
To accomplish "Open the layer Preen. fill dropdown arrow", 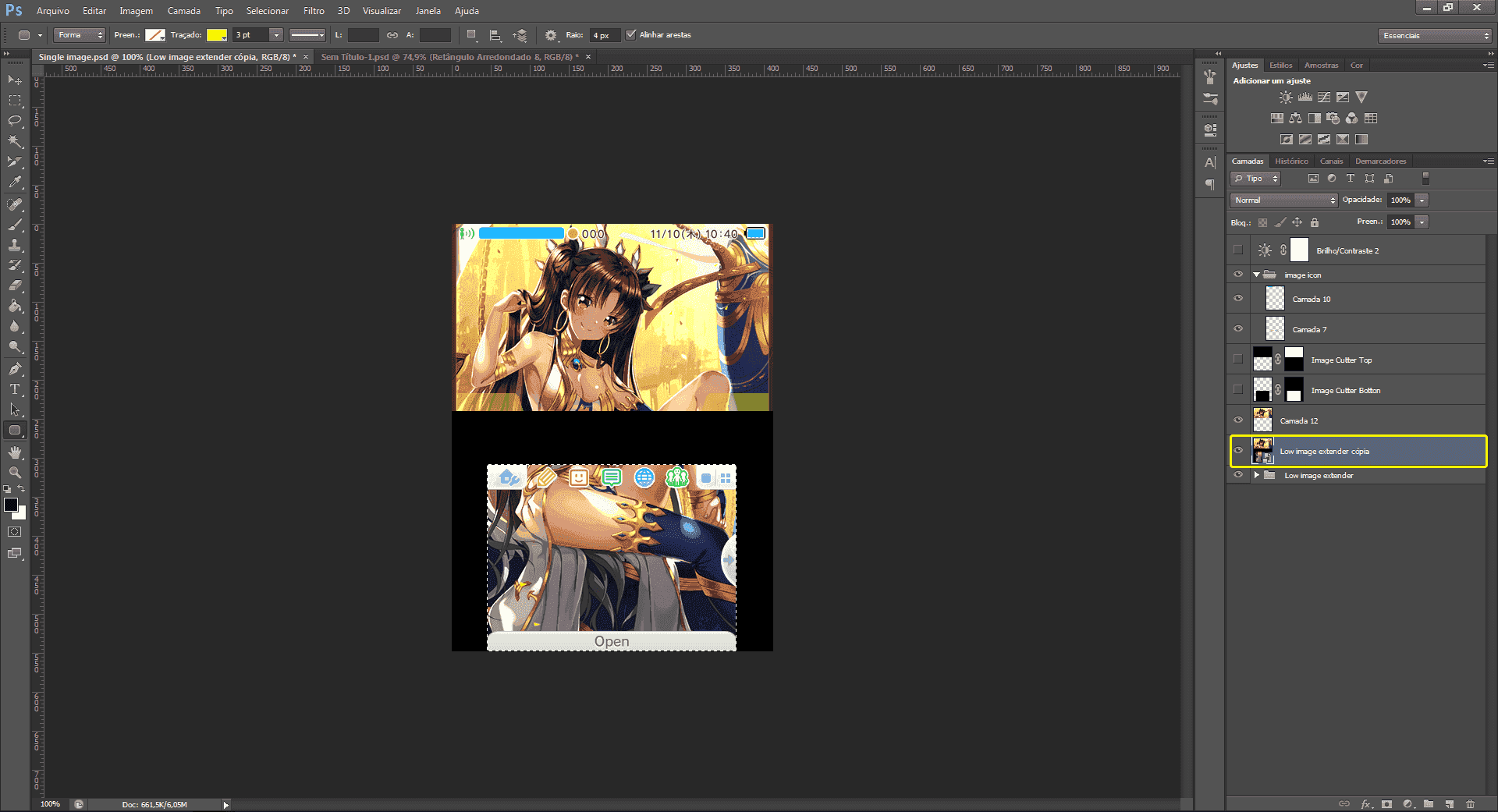I will tap(1422, 222).
